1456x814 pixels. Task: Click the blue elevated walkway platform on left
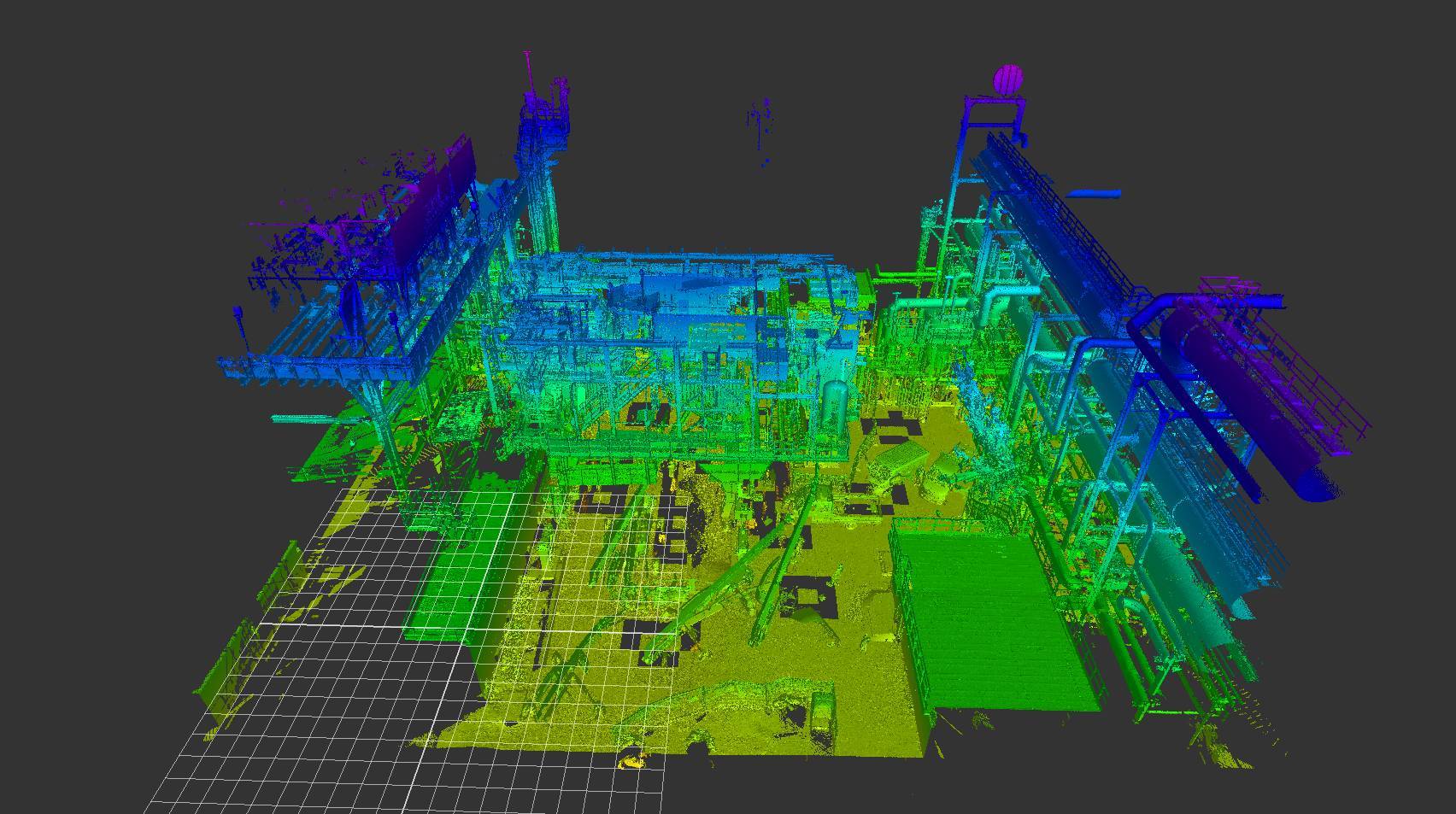coord(316,367)
